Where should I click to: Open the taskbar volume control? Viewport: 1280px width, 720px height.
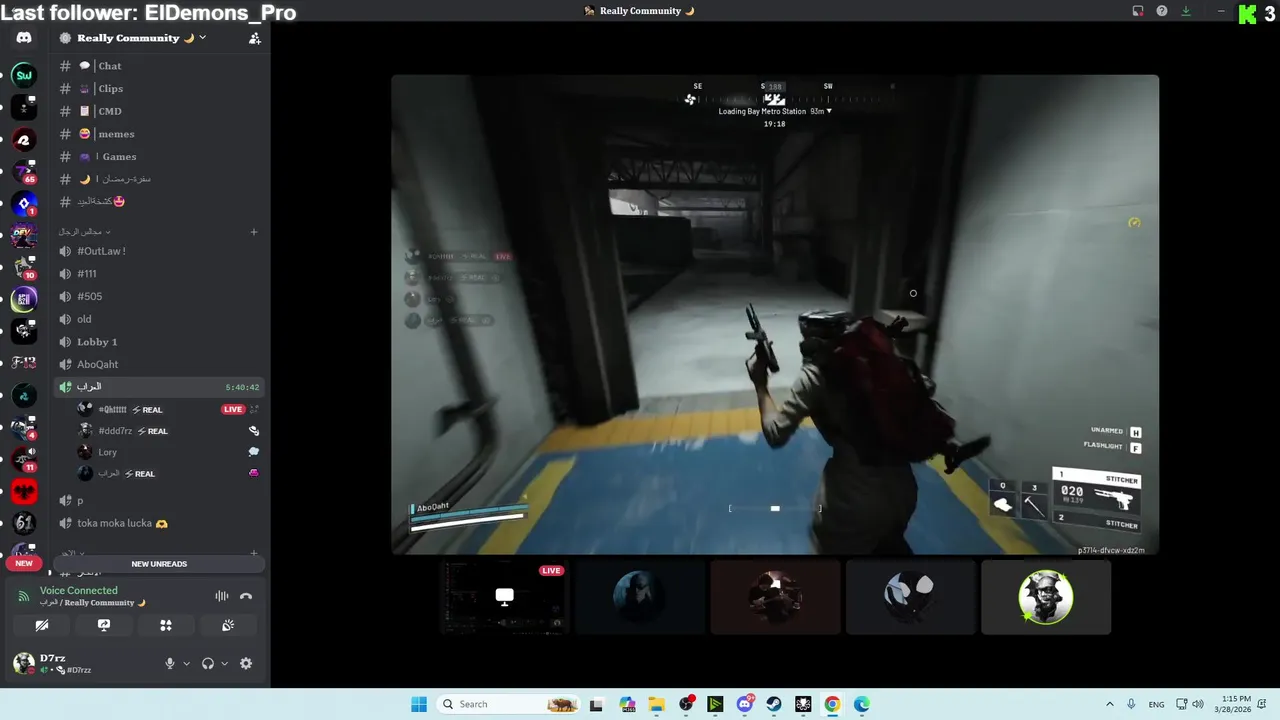click(1198, 704)
